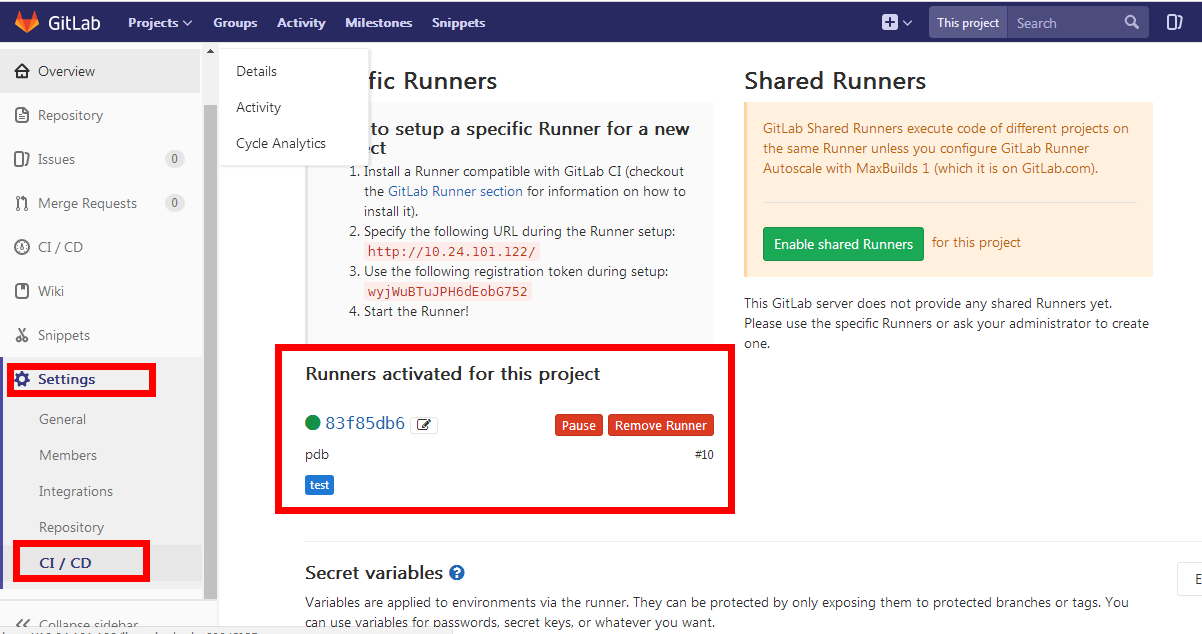The image size is (1202, 634).
Task: Click Runners activated for this project heading
Action: [x=453, y=374]
